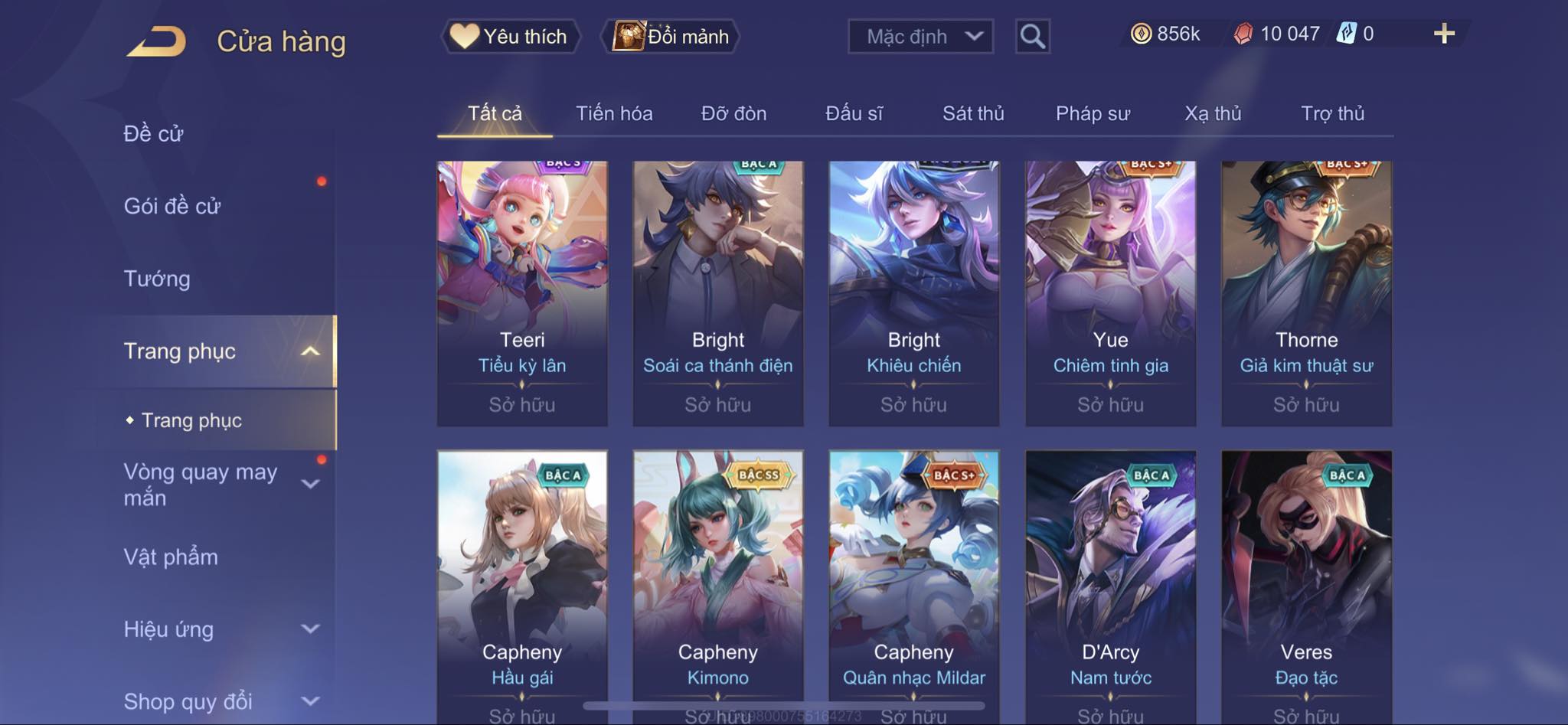Open Yêu thích favorites heart button
This screenshot has height=725, width=1568.
[x=510, y=36]
